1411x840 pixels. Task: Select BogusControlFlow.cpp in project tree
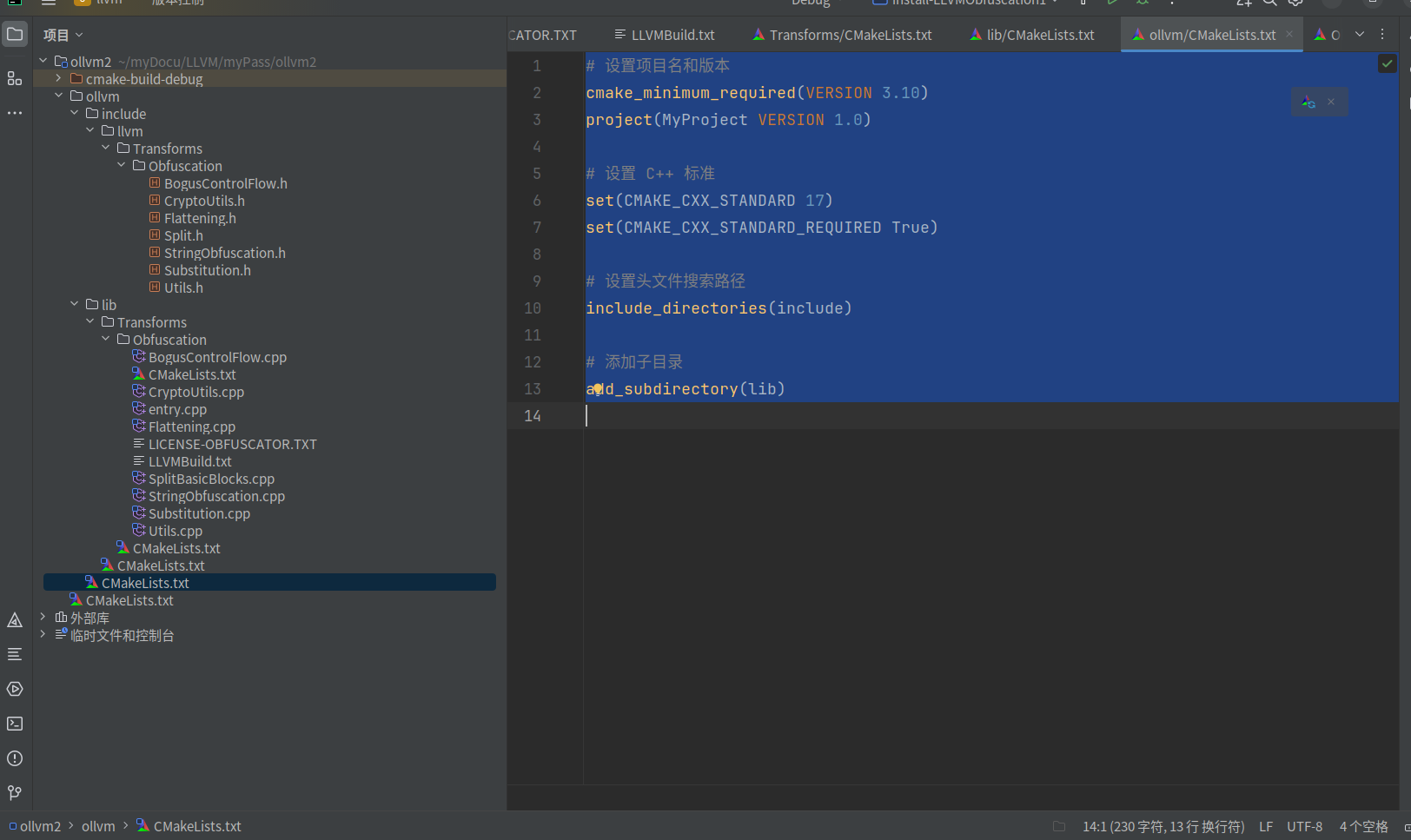tap(209, 357)
